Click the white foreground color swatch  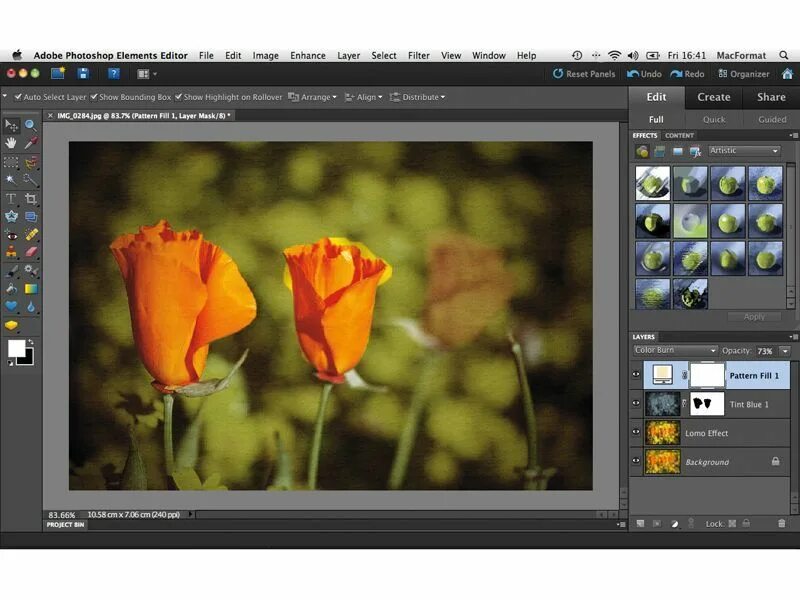coord(16,349)
